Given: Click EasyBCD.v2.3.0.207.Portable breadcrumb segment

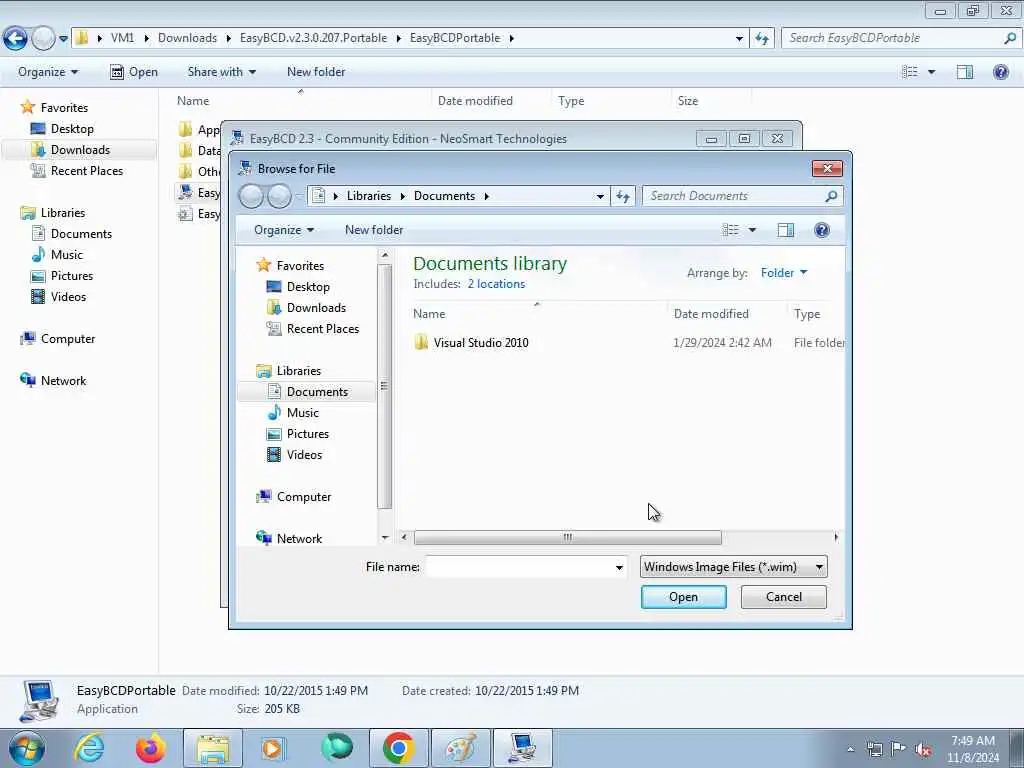Looking at the screenshot, I should coord(313,38).
